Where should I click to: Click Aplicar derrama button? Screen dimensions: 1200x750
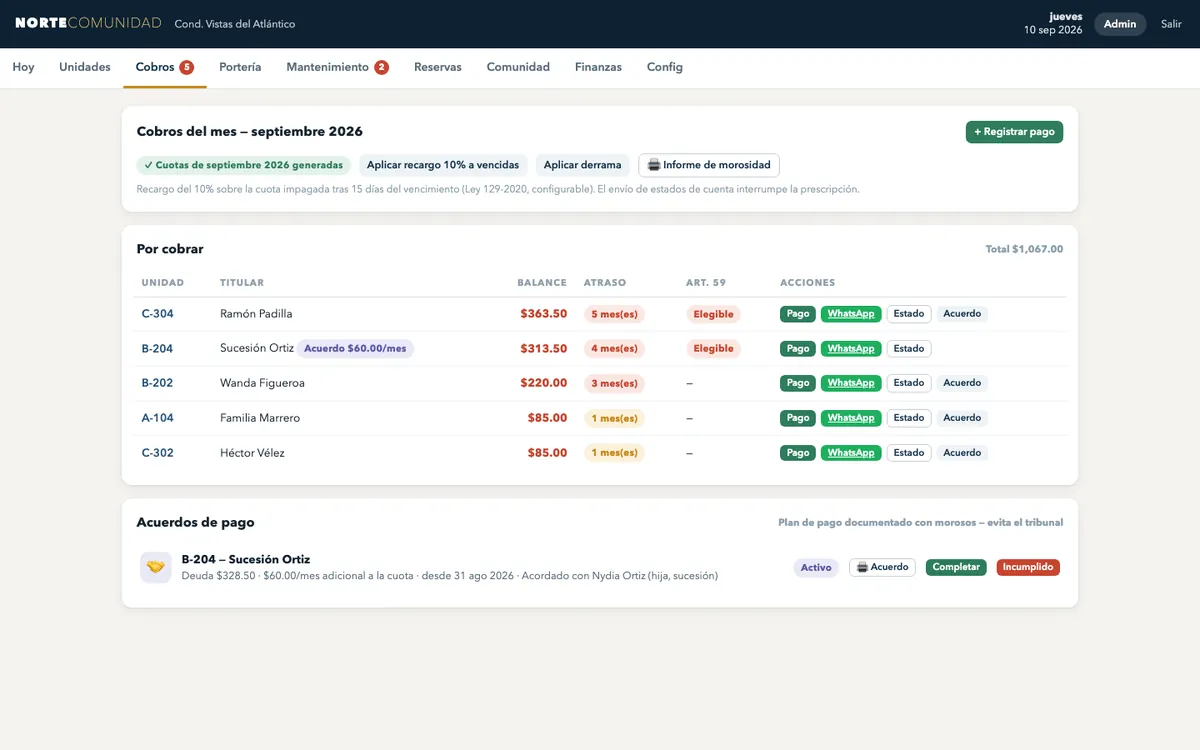tap(583, 165)
